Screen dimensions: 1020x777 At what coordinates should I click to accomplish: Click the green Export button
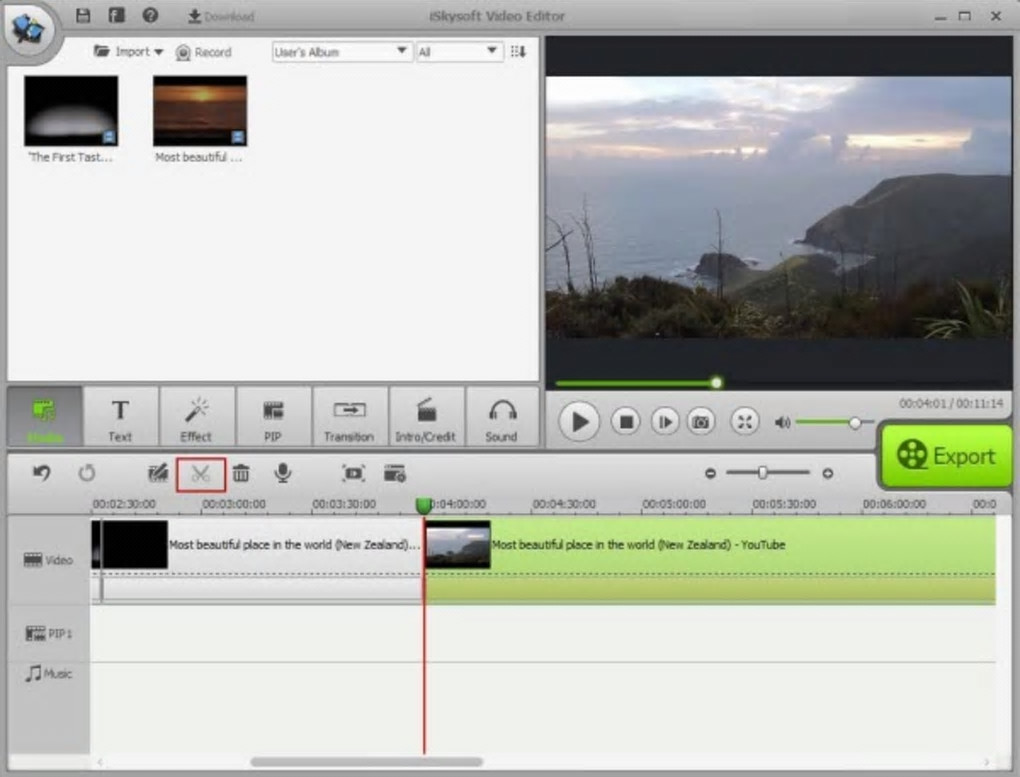tap(946, 456)
